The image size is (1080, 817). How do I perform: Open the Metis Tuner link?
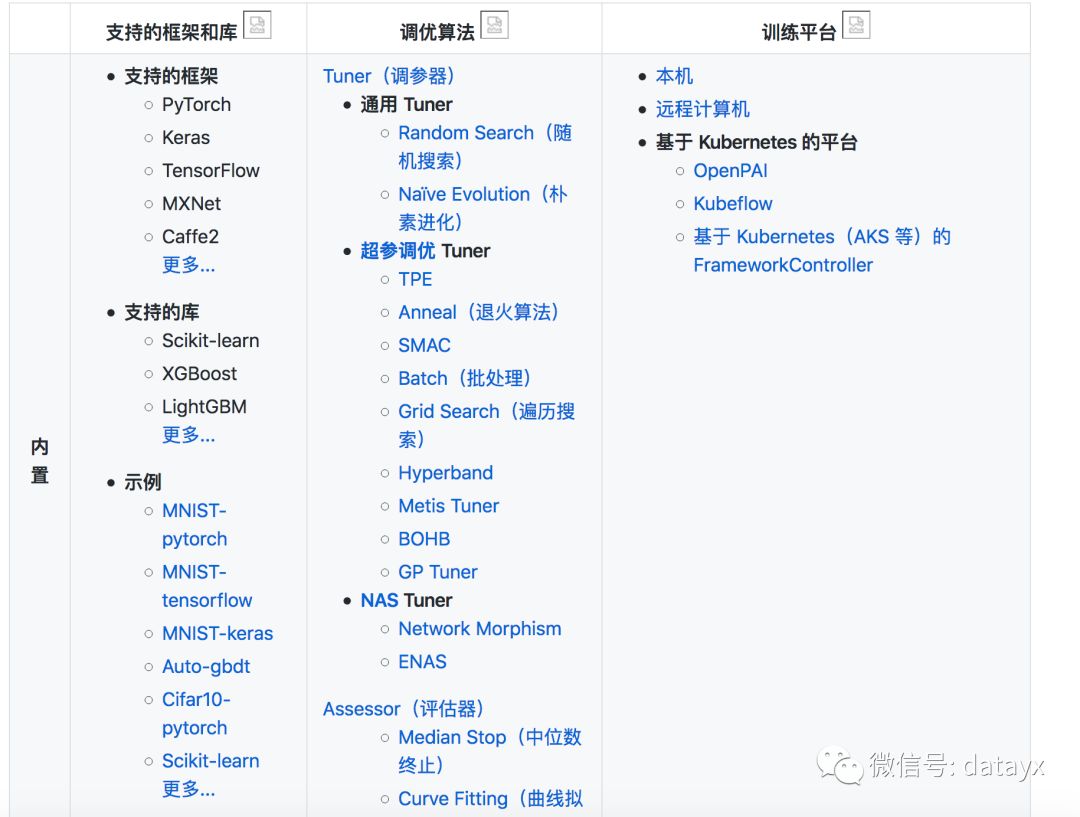click(x=448, y=506)
